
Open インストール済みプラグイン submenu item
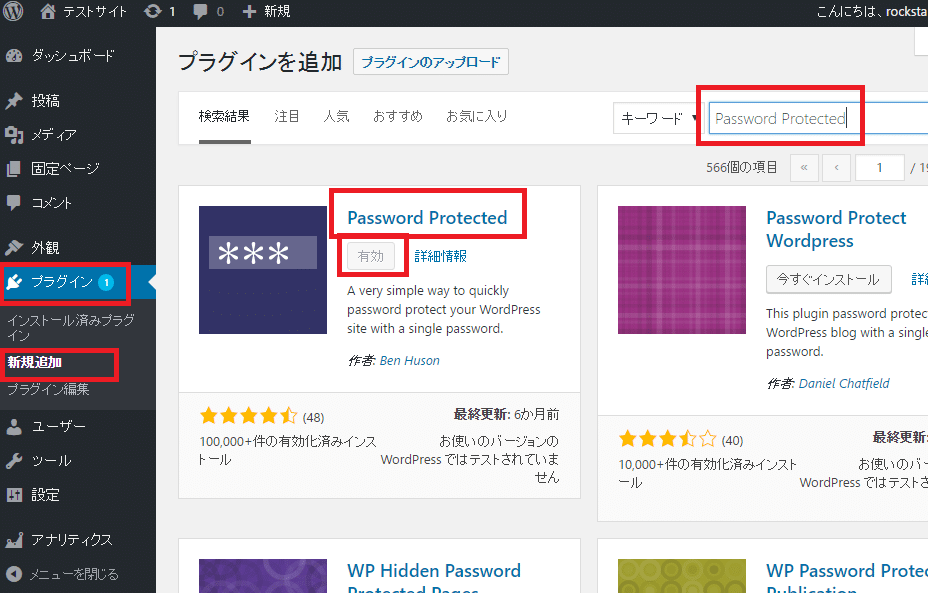(71, 328)
